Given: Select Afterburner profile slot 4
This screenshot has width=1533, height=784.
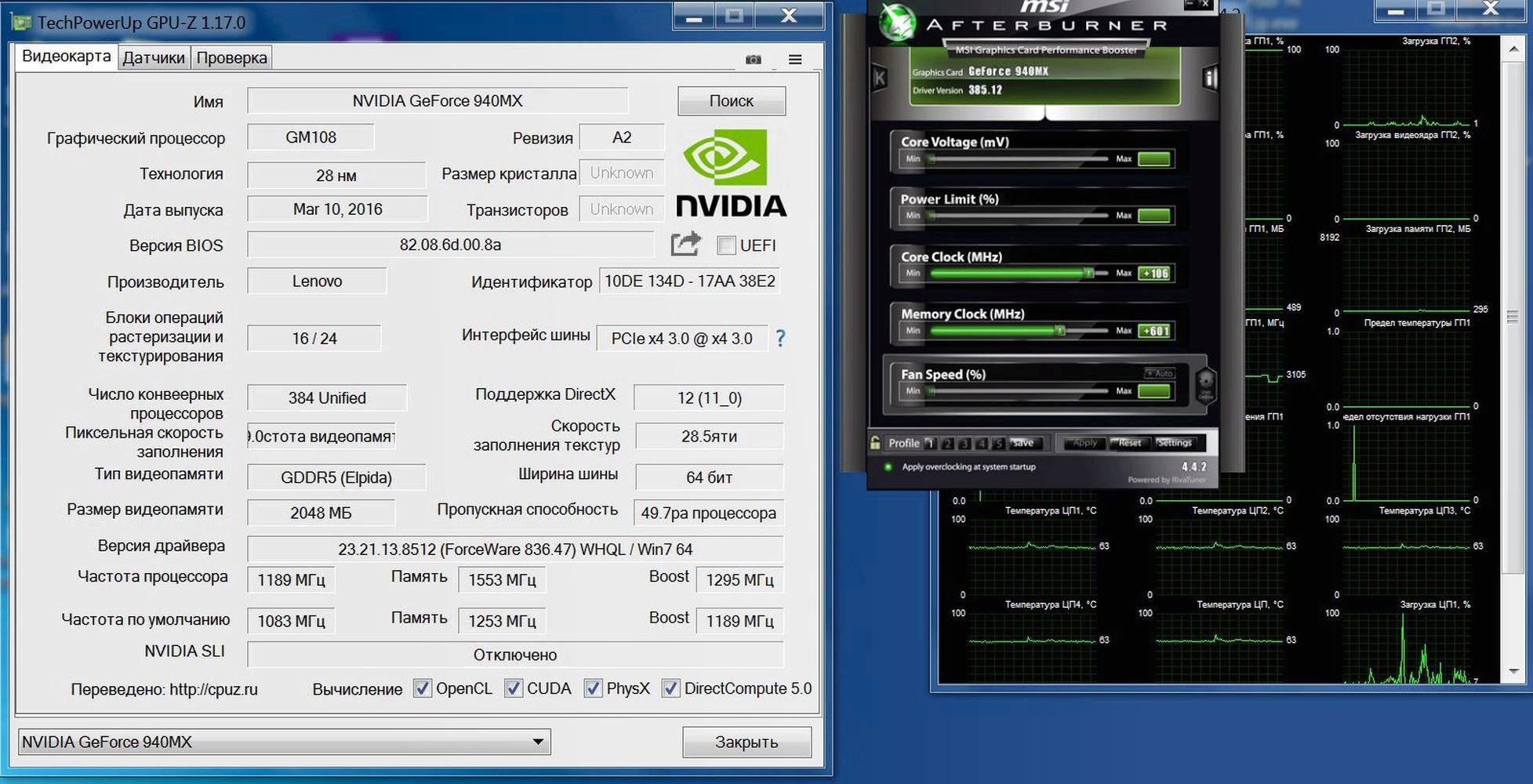Looking at the screenshot, I should (982, 444).
